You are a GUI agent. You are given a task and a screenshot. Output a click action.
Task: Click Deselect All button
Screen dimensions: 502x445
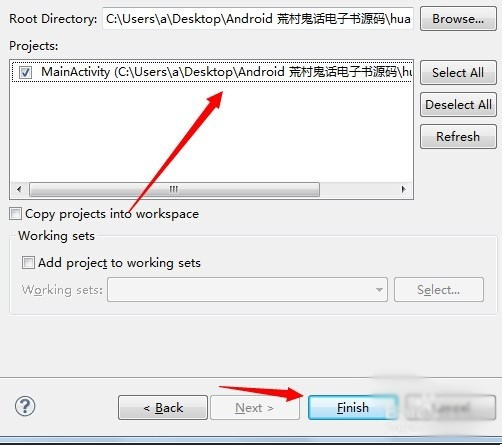(458, 104)
